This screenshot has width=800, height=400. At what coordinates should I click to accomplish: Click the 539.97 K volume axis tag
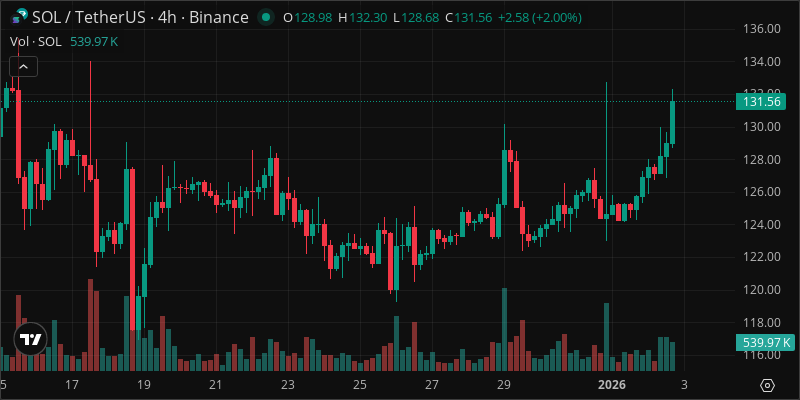pos(766,342)
